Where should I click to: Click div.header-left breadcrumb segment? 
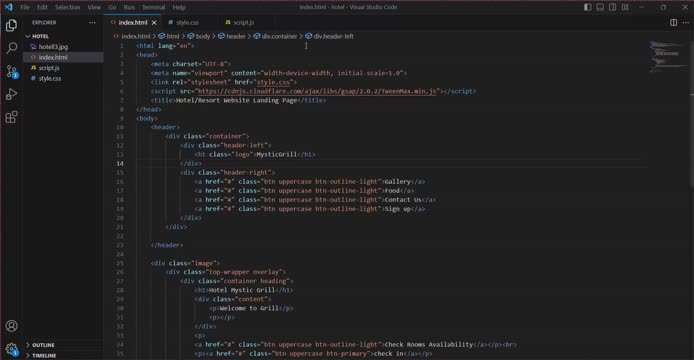(x=333, y=36)
